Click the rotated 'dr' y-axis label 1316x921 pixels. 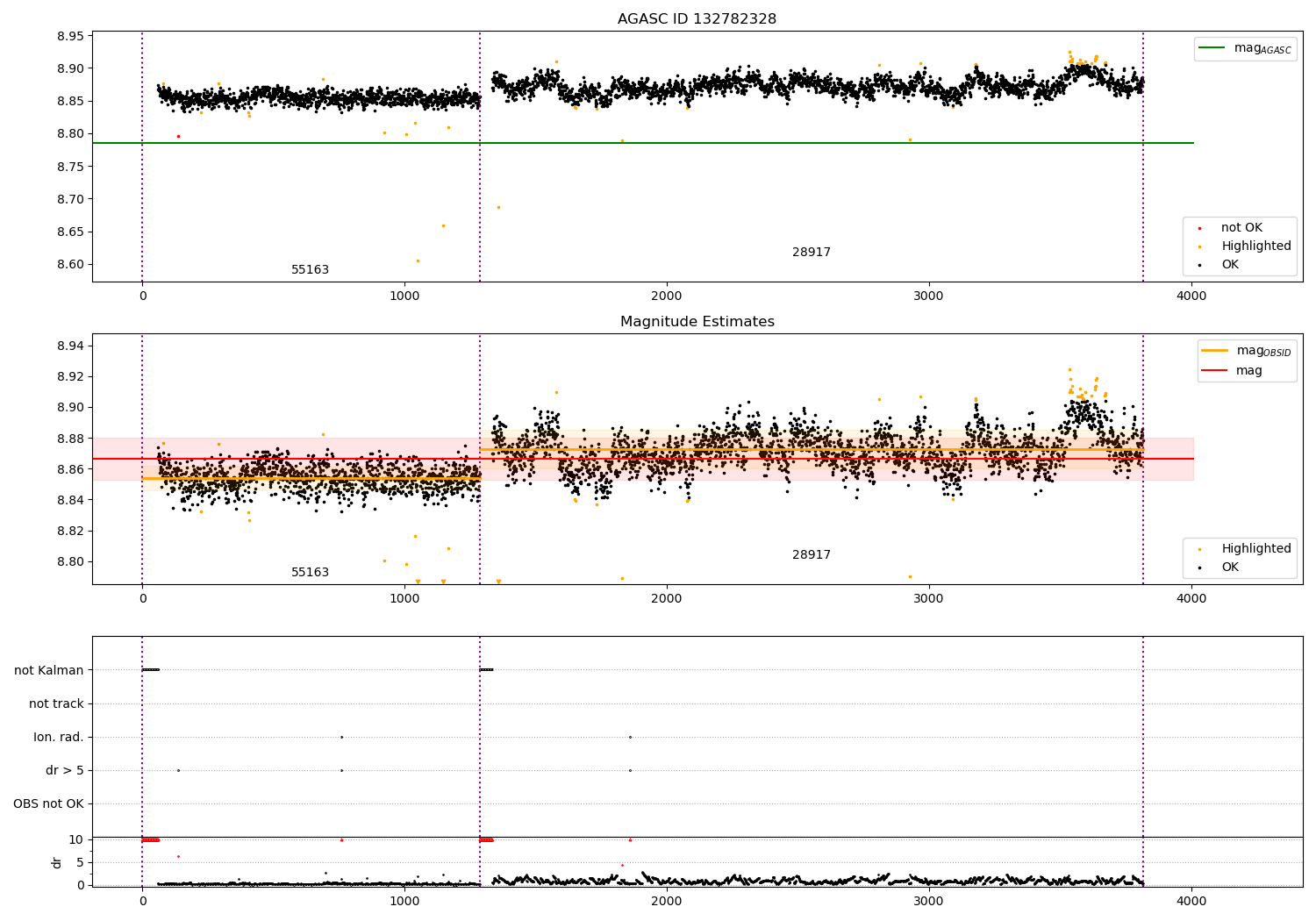(x=57, y=862)
